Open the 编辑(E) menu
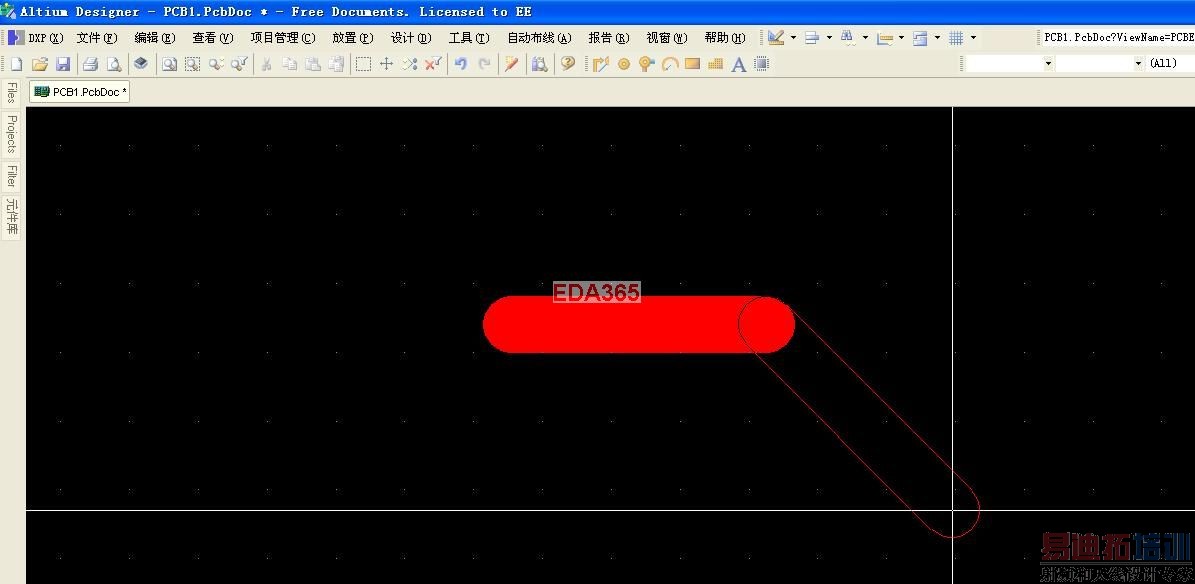This screenshot has height=584, width=1195. (155, 37)
